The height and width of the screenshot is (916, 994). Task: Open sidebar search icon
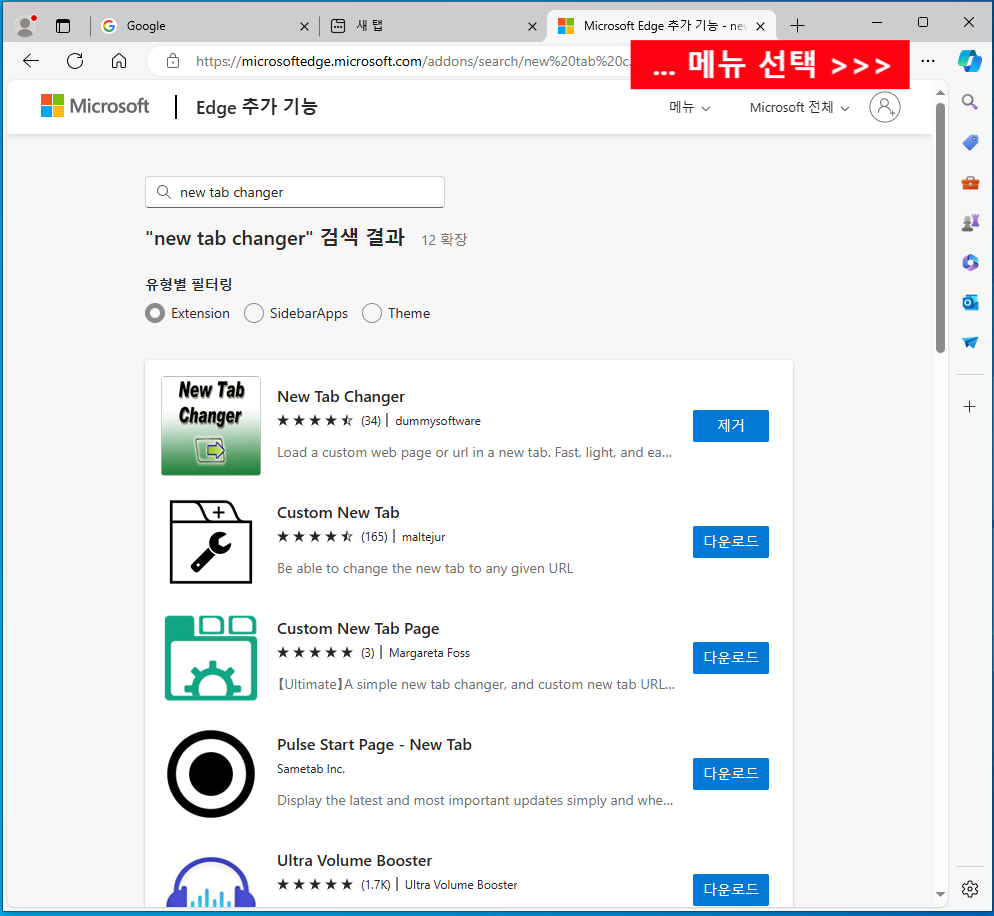969,101
